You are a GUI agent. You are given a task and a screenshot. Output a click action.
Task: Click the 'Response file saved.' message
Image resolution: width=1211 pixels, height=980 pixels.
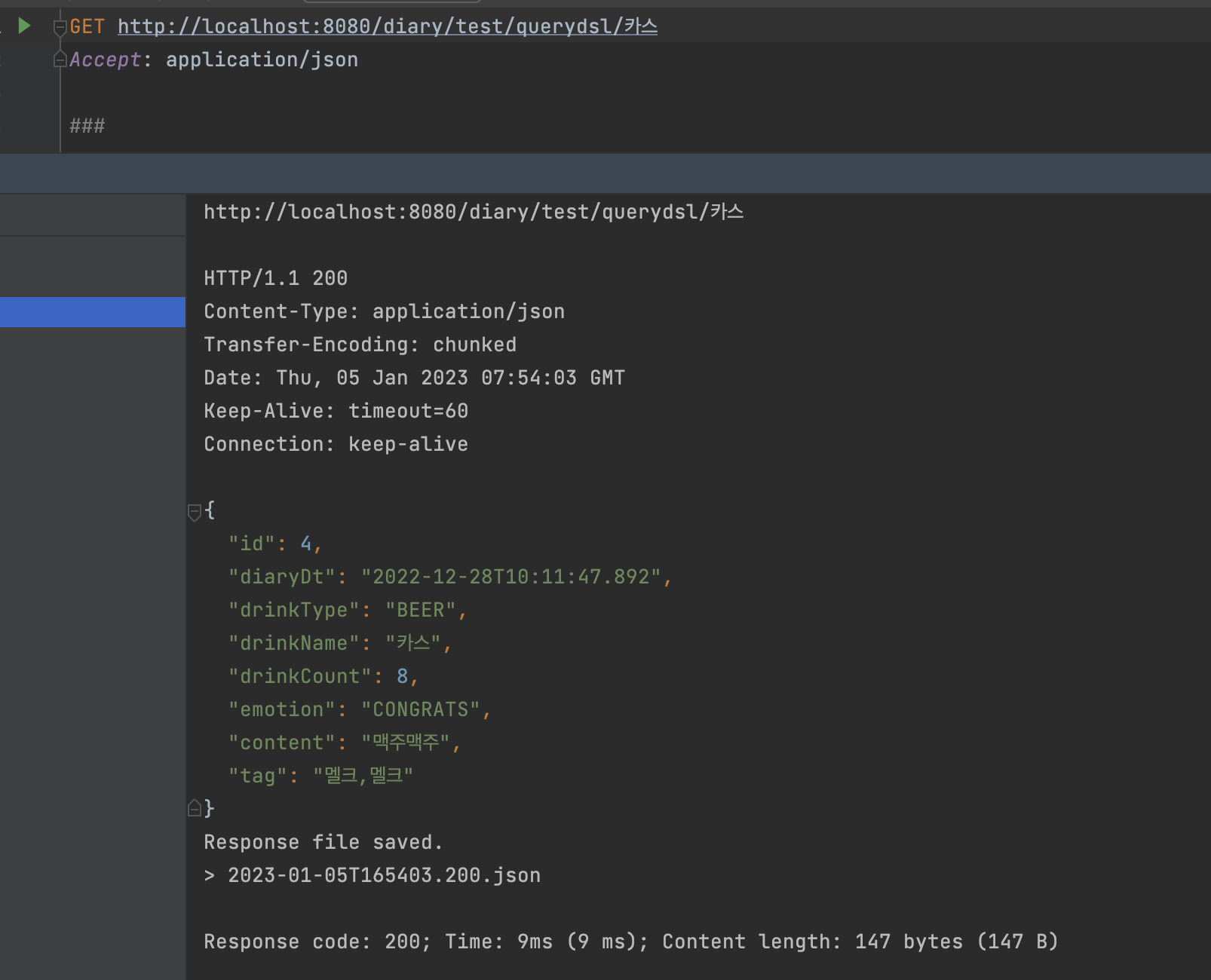tap(323, 842)
